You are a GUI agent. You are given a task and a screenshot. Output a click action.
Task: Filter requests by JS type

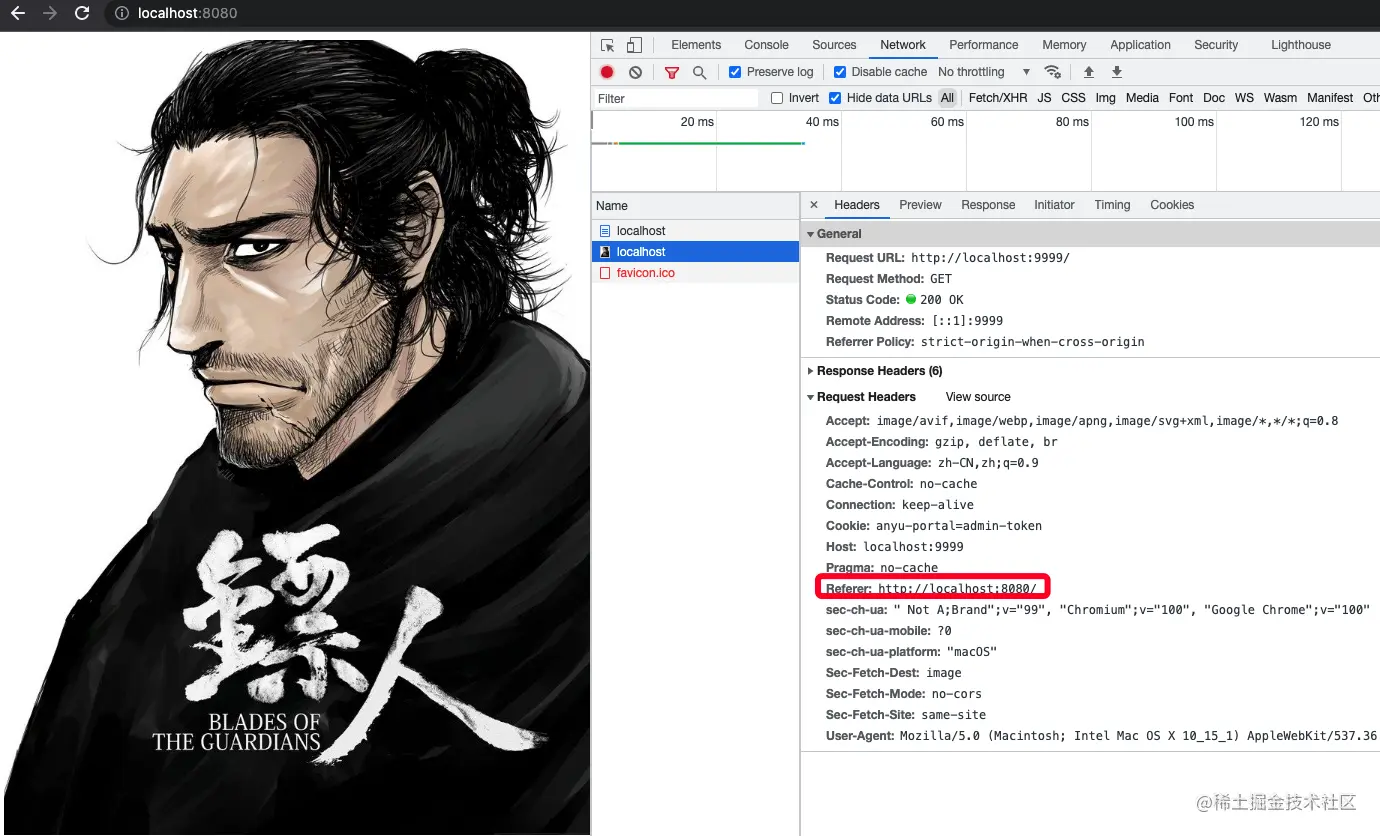point(1044,98)
